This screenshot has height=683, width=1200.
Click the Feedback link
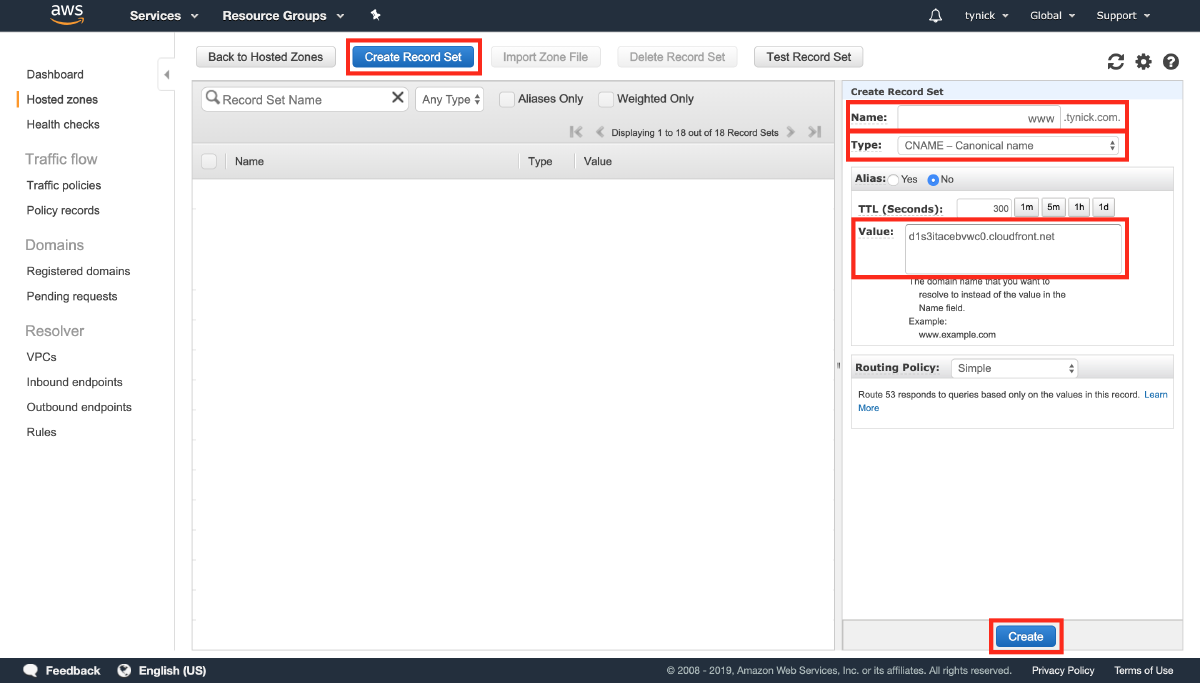(x=73, y=670)
